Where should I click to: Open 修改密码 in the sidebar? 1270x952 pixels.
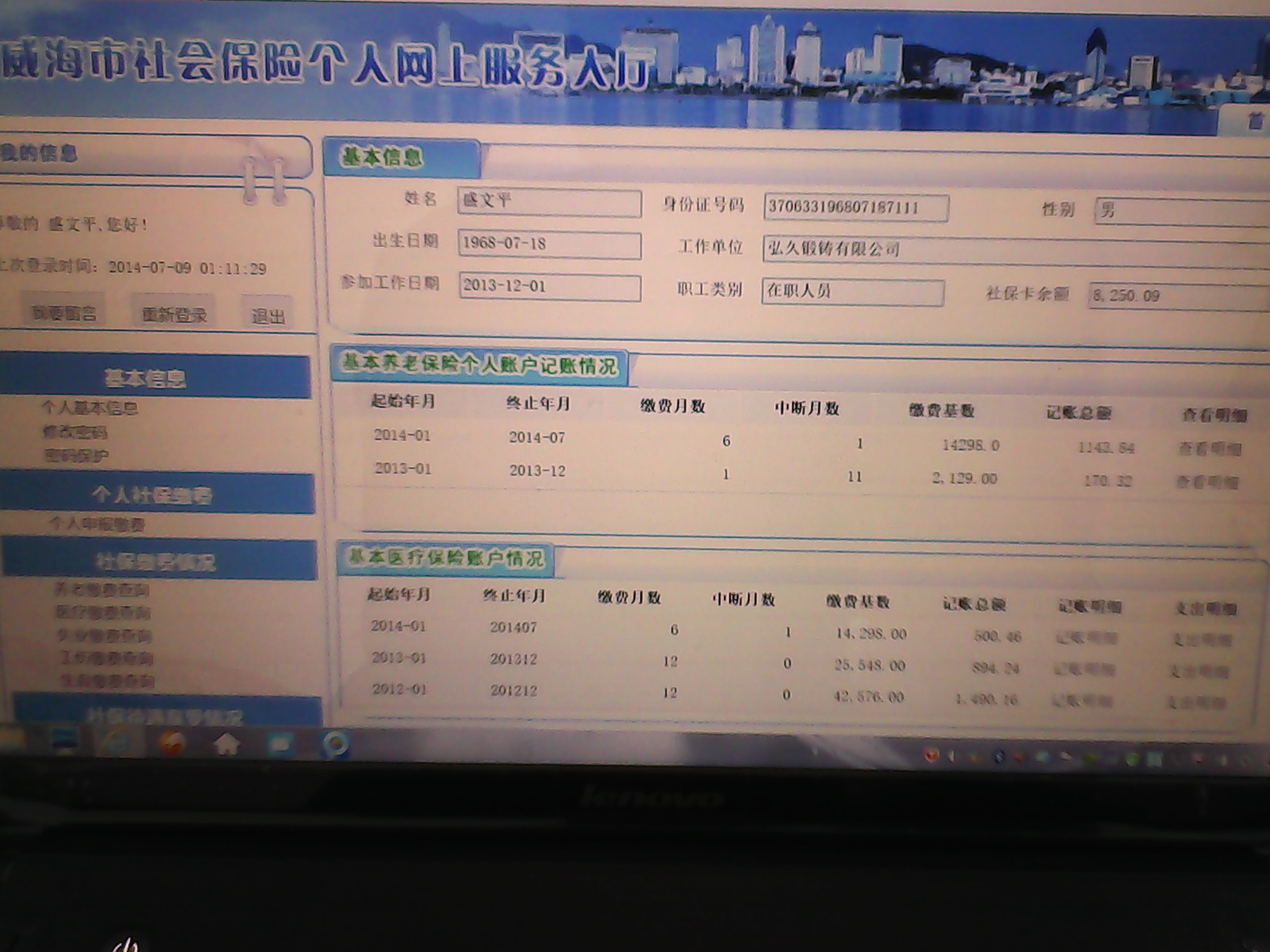coord(75,432)
